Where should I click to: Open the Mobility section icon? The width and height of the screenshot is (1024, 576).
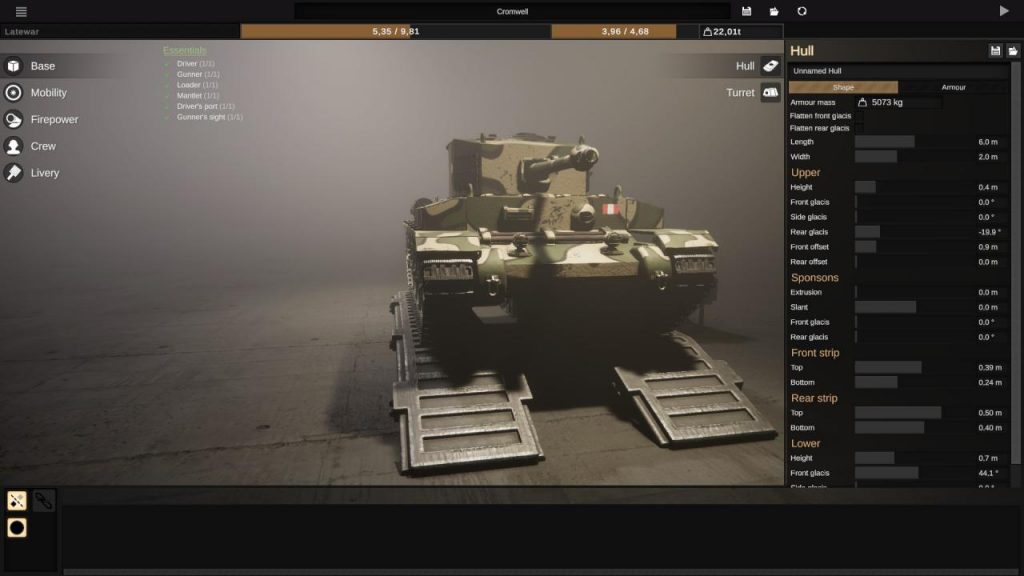coord(12,92)
